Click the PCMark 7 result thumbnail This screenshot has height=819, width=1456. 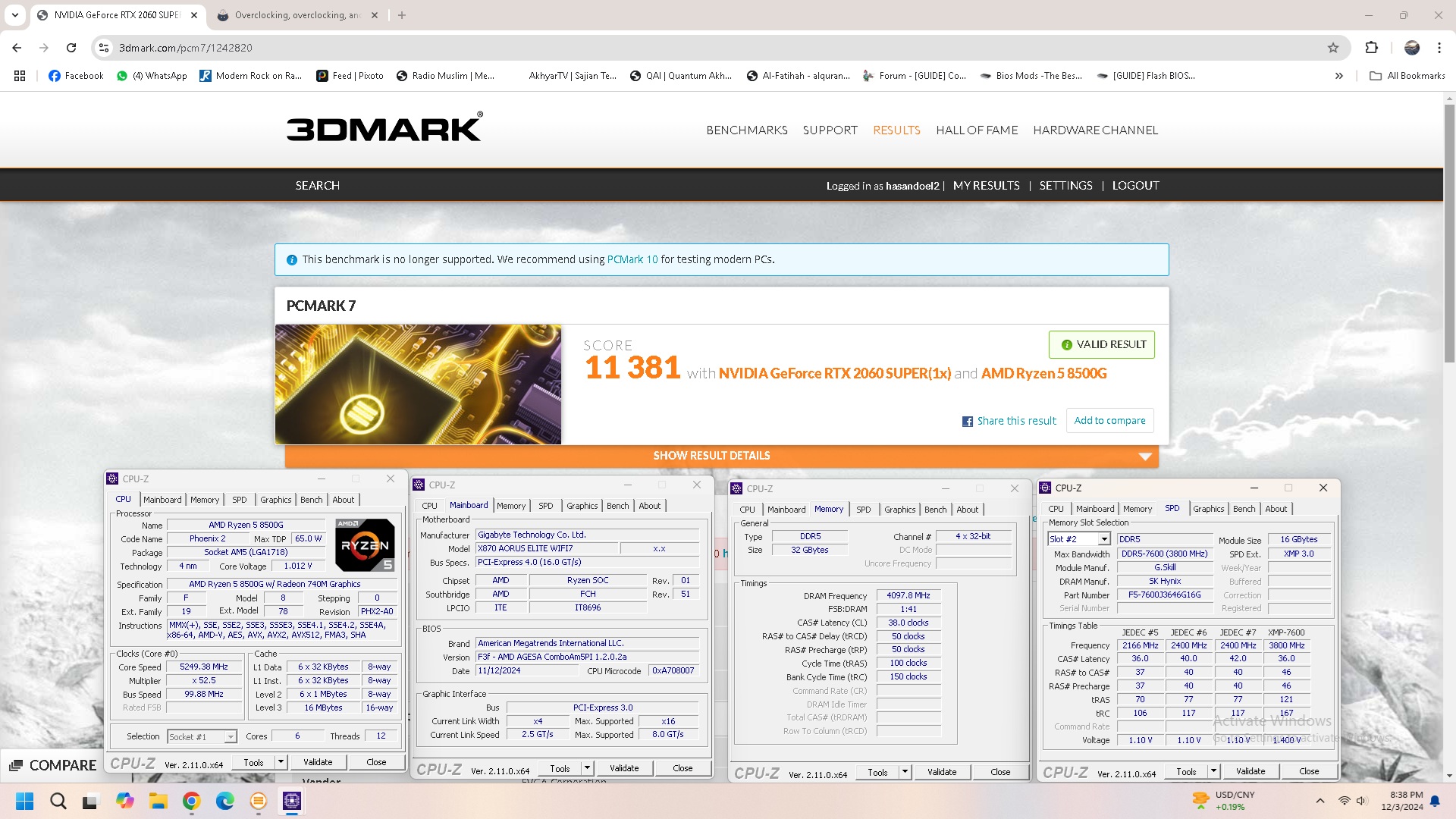click(418, 384)
